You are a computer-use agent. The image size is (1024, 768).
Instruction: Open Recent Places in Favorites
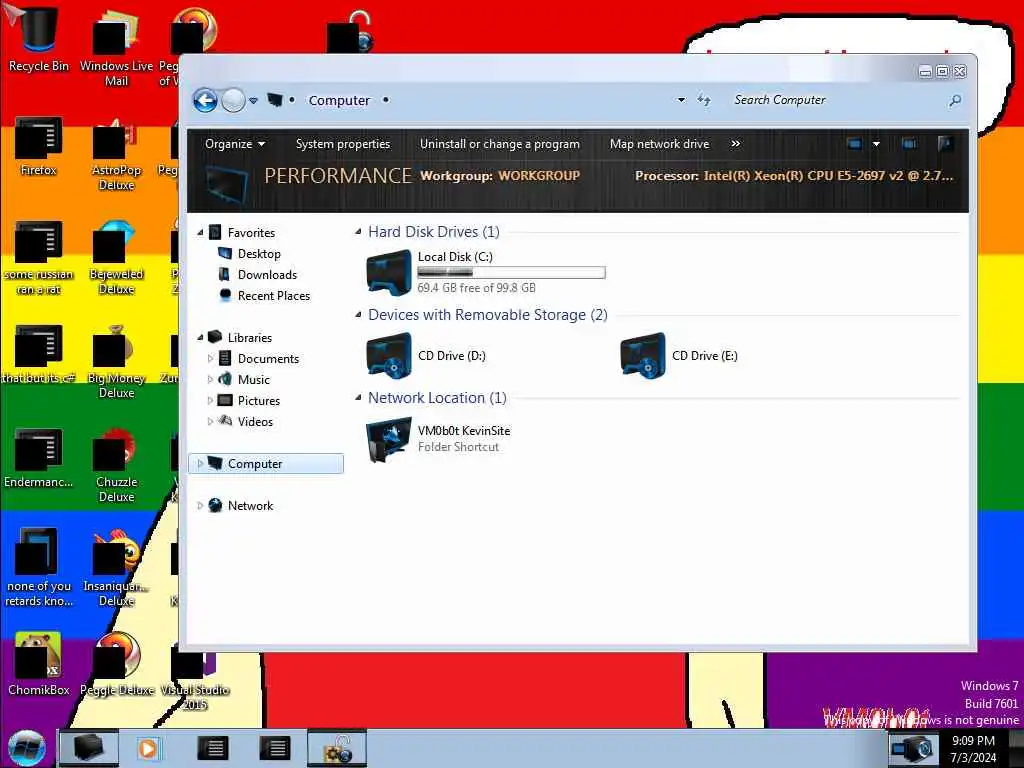tap(274, 295)
